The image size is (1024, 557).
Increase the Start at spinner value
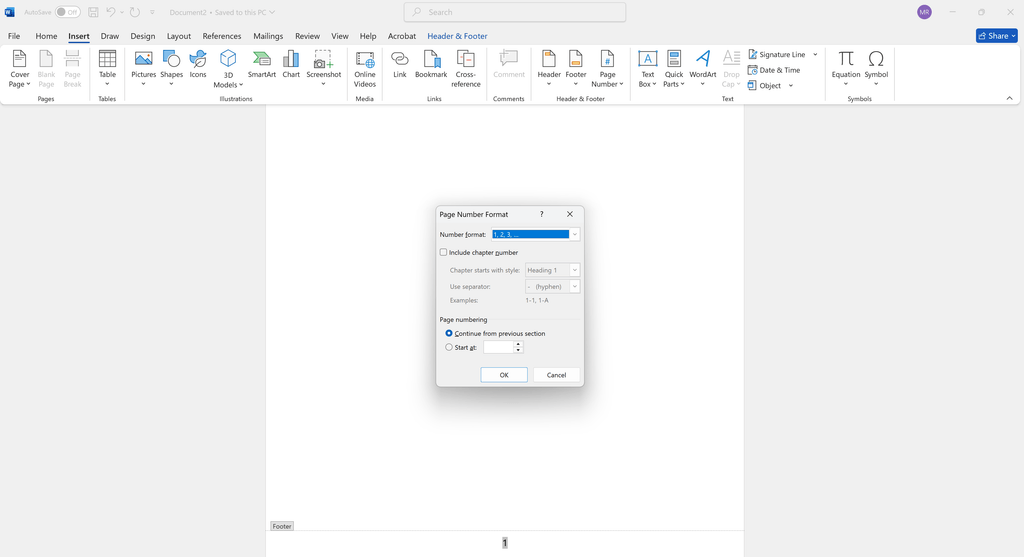(x=519, y=344)
